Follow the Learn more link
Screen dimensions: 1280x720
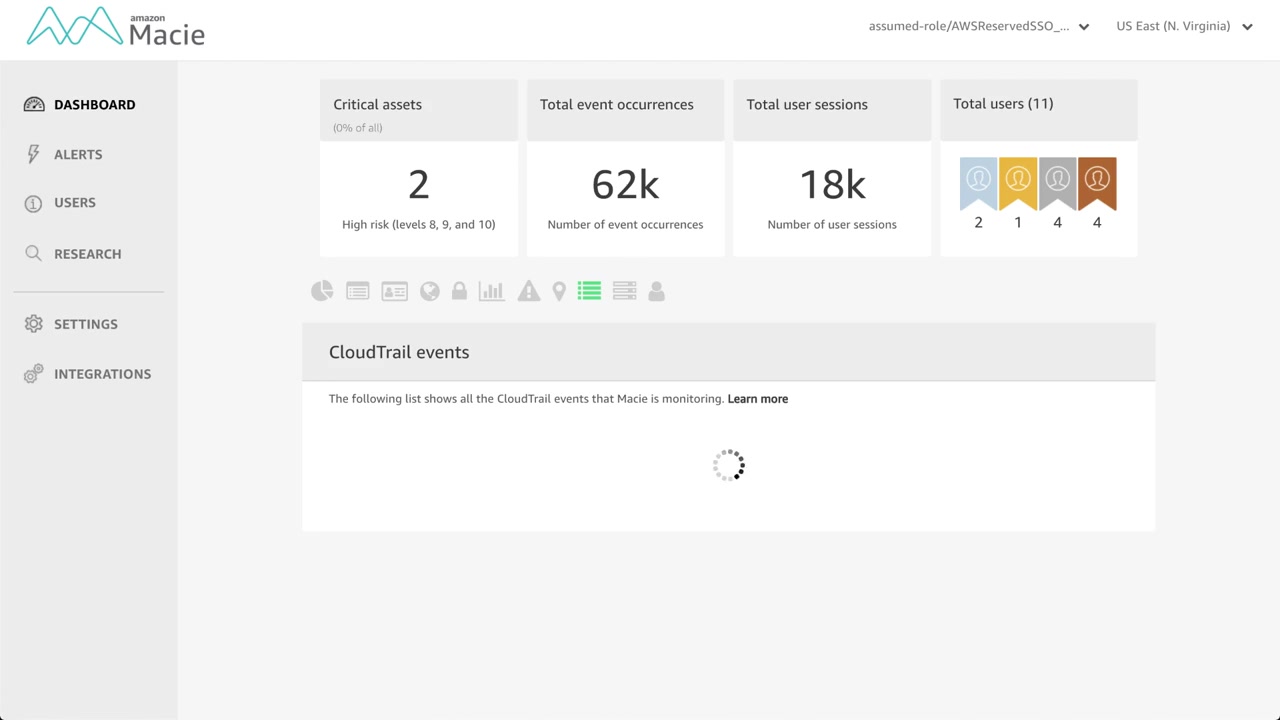pyautogui.click(x=758, y=399)
